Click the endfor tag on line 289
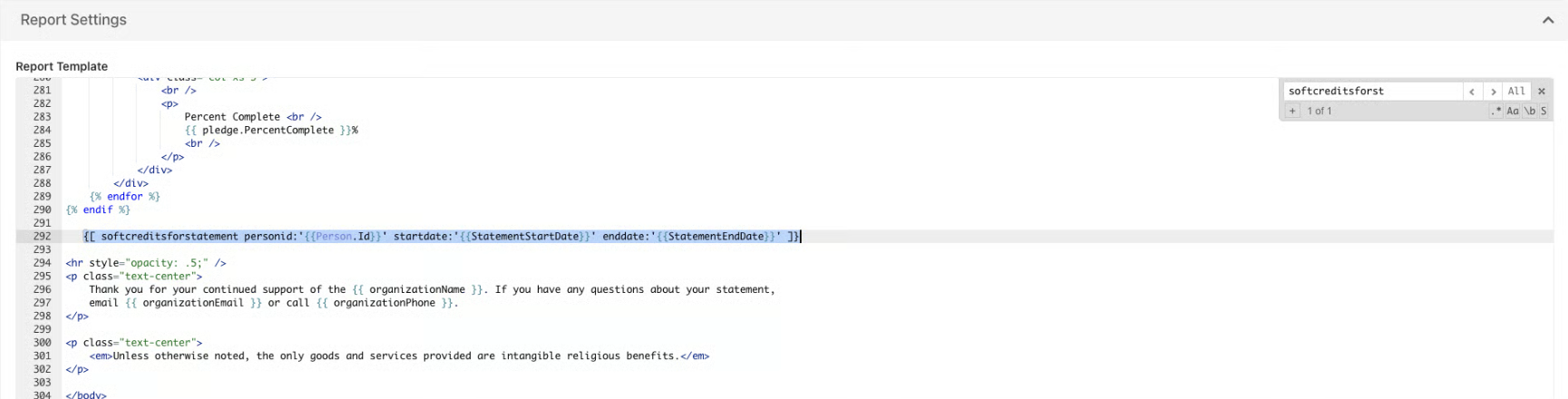This screenshot has width=1568, height=399. coord(124,197)
